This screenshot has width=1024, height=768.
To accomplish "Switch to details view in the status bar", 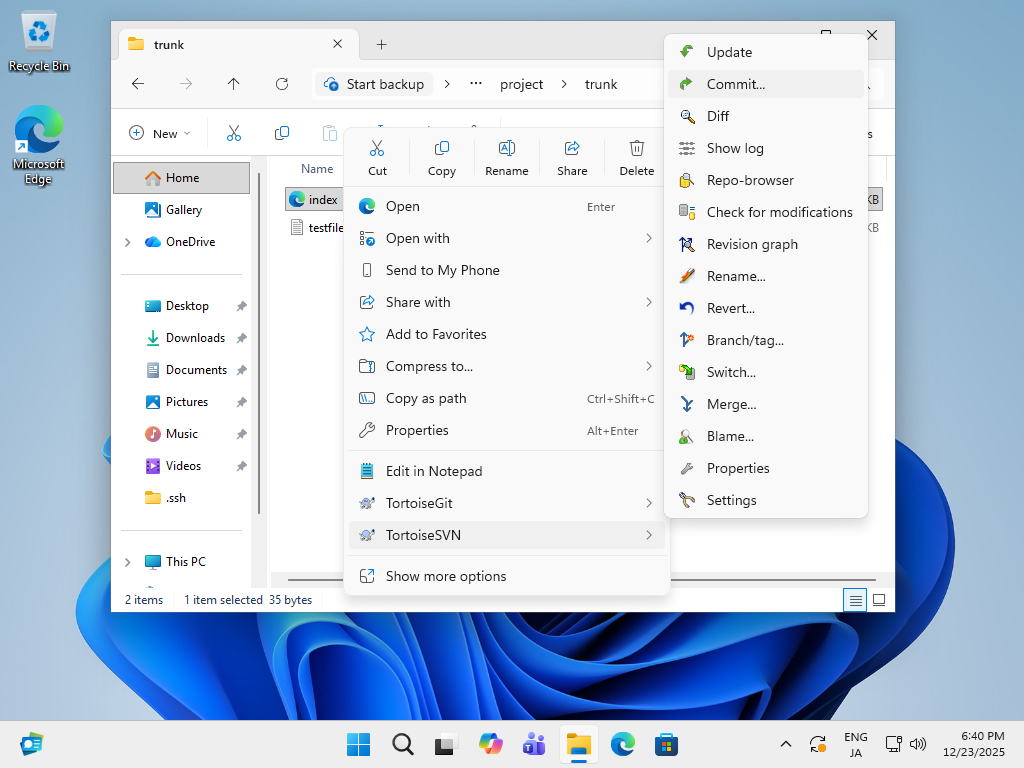I will (x=855, y=599).
